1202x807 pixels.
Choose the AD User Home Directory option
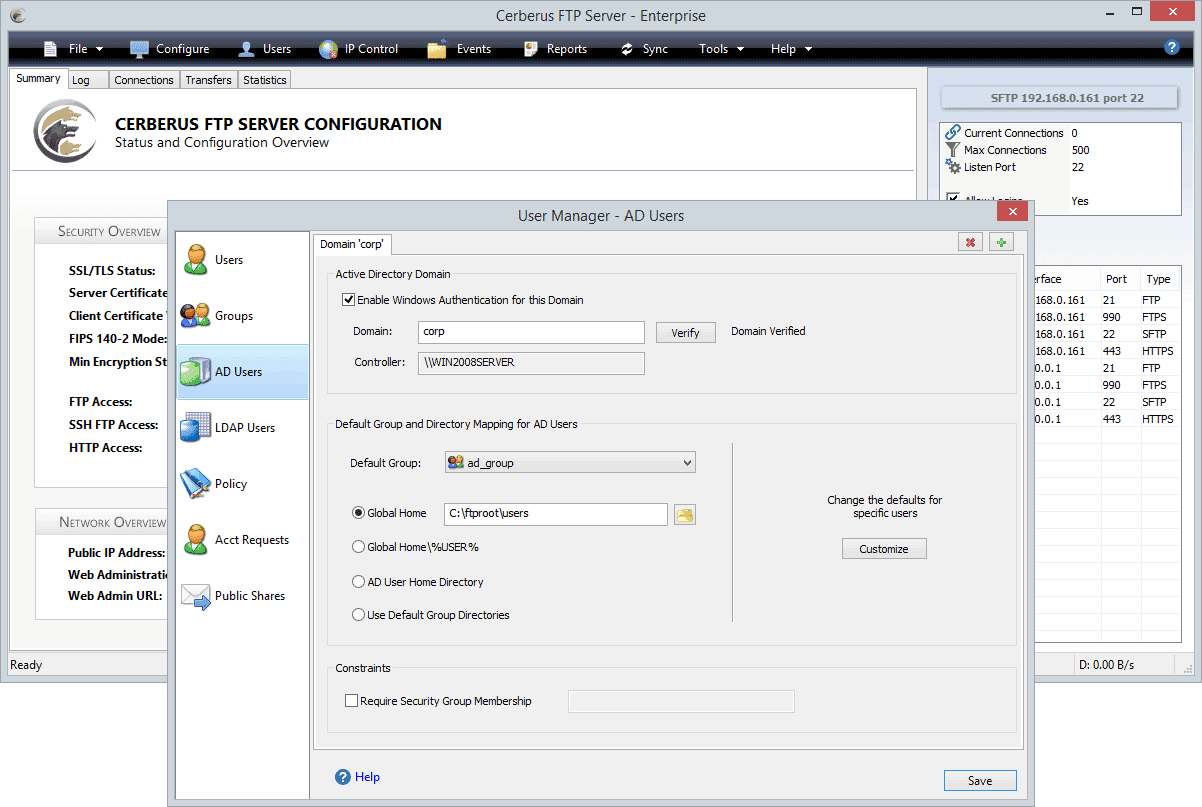point(358,582)
